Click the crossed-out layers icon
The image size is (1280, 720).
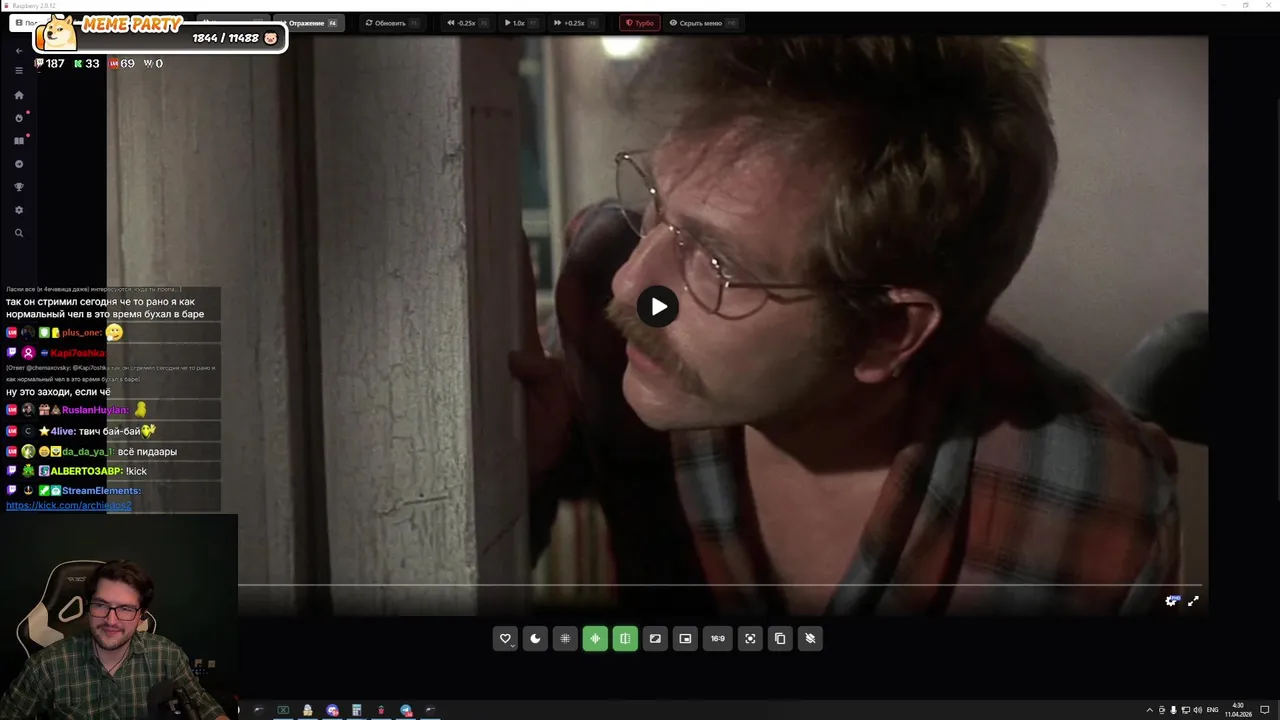(x=810, y=638)
